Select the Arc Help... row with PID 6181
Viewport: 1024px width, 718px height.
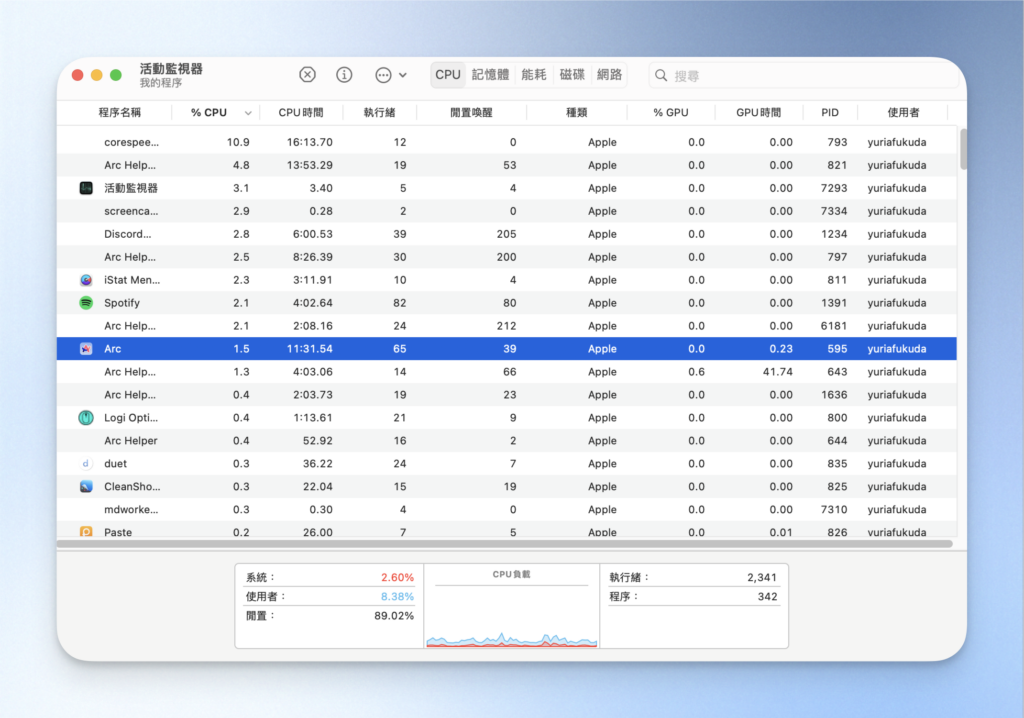pyautogui.click(x=507, y=325)
